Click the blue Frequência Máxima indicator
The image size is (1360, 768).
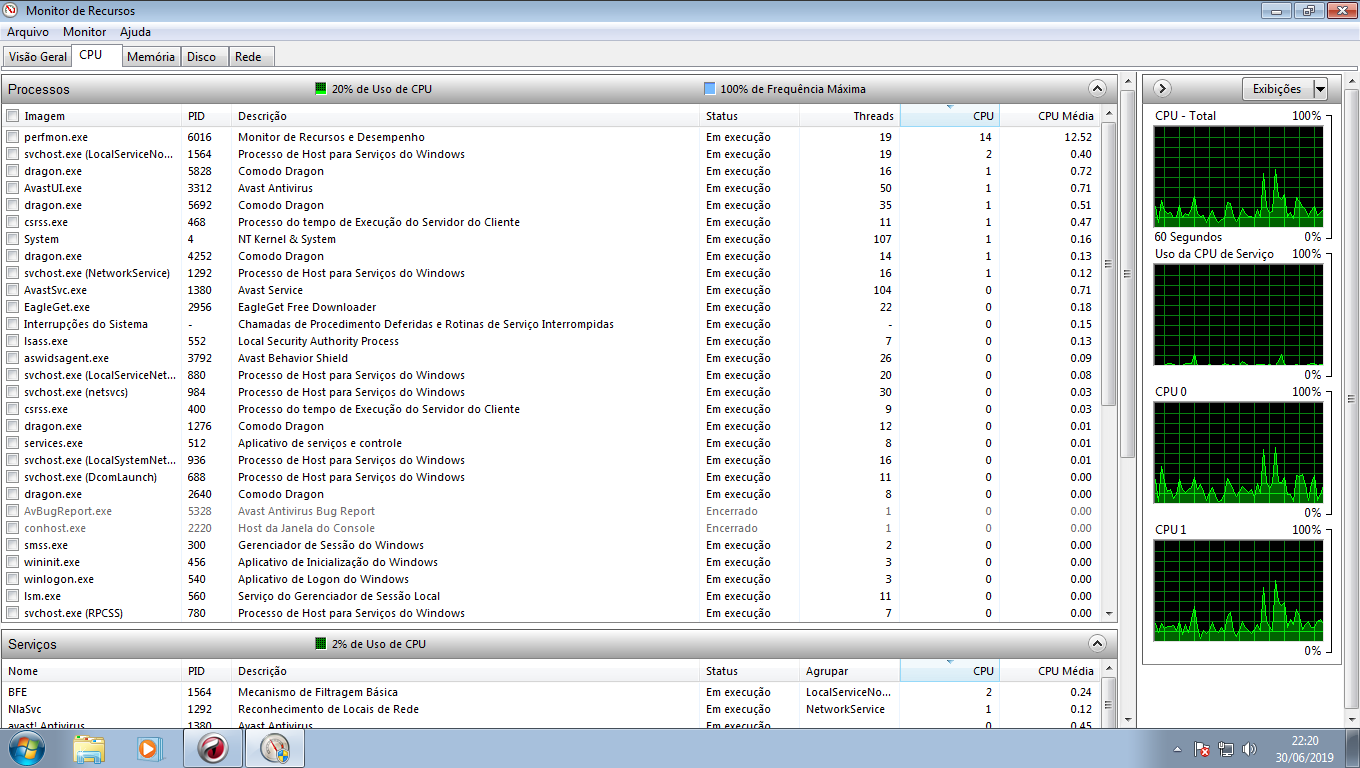point(710,89)
